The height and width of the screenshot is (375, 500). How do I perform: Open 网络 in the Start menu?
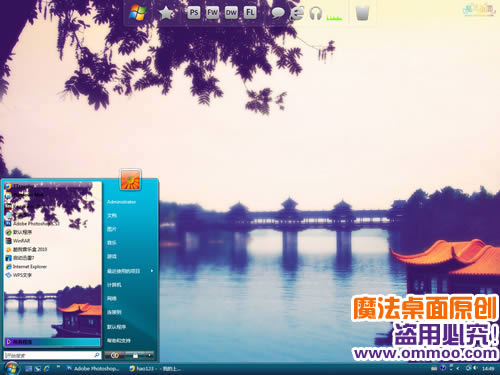point(112,298)
